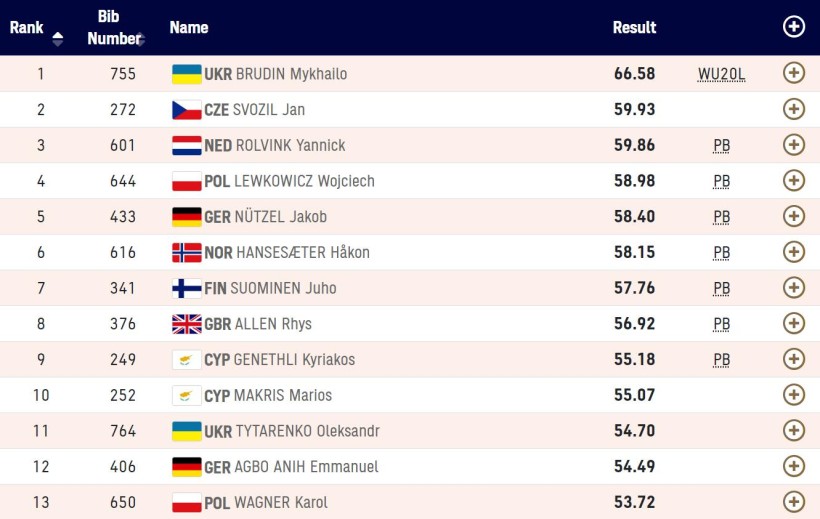Sort table by Rank column arrows
Image resolution: width=820 pixels, height=519 pixels.
58,39
